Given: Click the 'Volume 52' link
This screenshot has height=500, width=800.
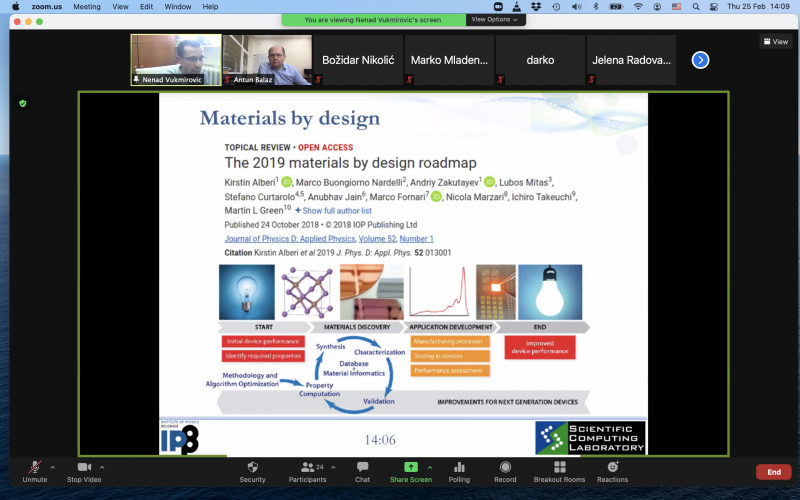Looking at the screenshot, I should [377, 239].
